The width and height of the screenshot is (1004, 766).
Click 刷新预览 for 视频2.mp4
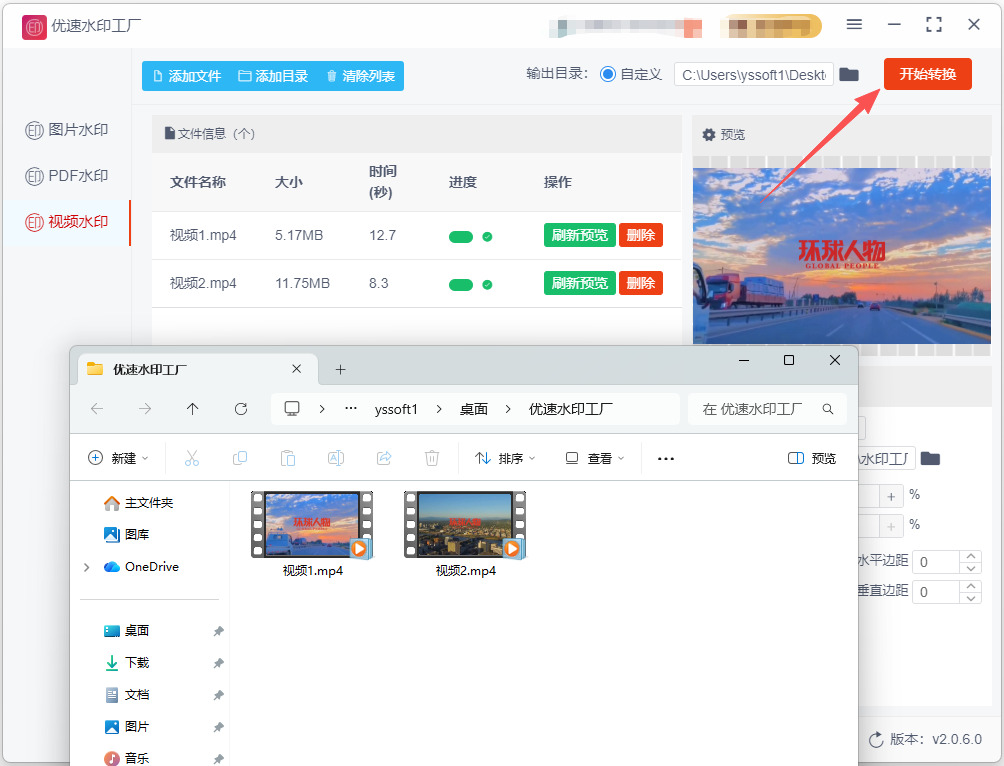coord(579,283)
